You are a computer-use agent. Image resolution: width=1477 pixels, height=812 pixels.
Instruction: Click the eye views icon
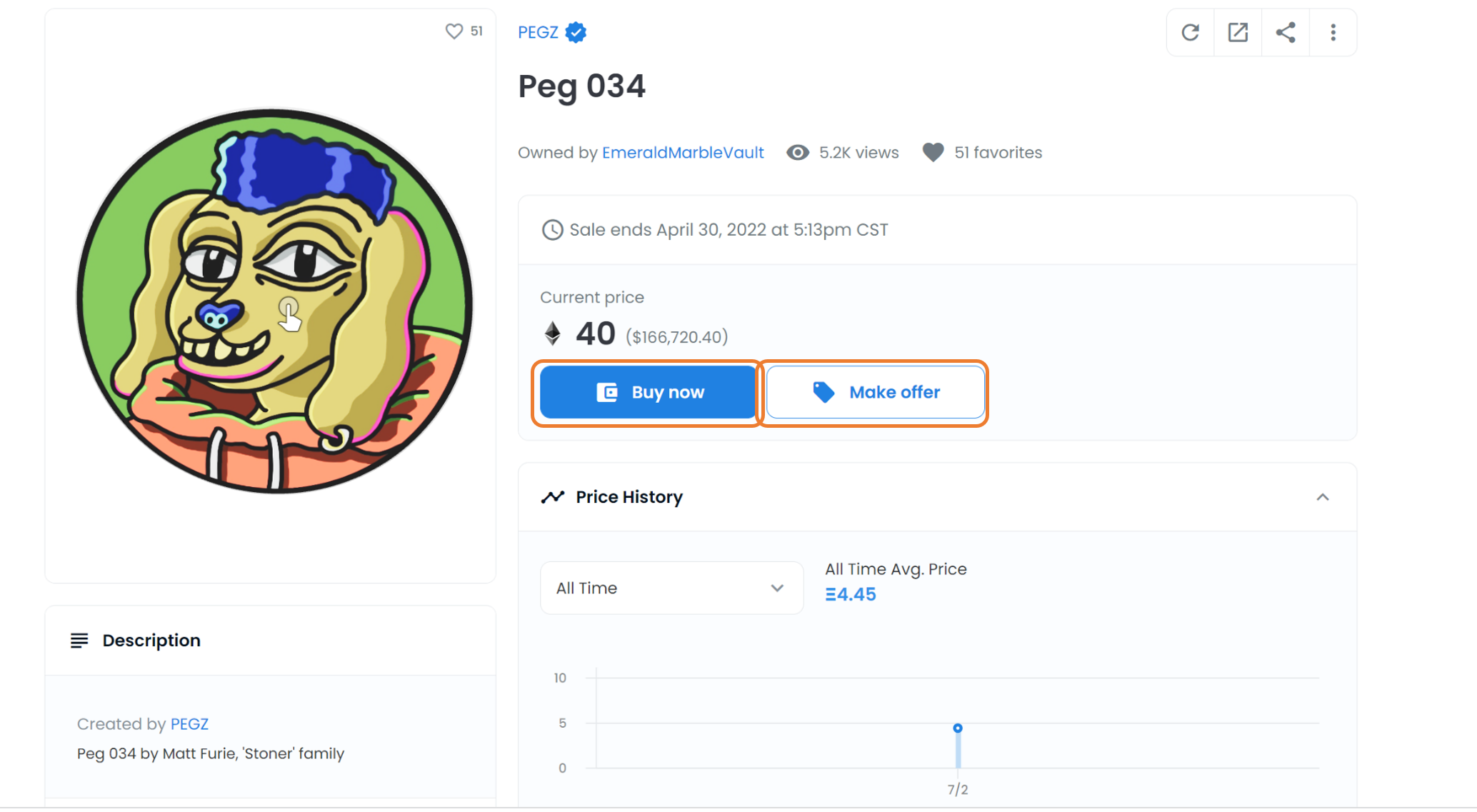click(798, 152)
